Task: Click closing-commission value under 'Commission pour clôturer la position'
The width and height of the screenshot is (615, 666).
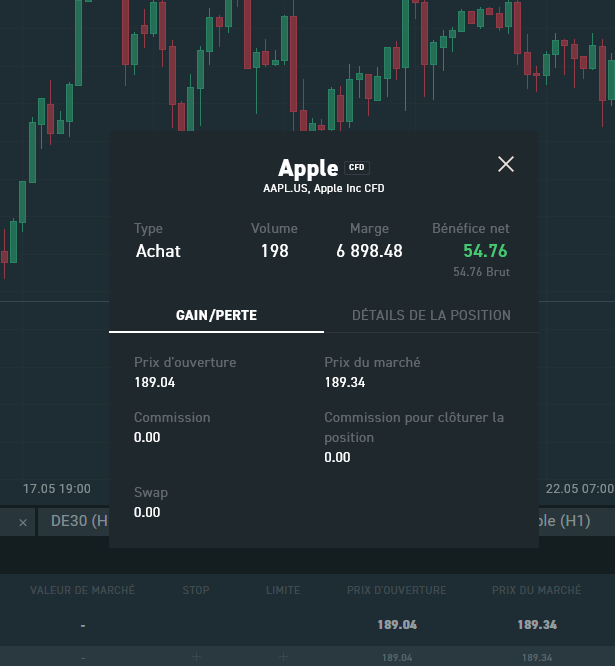Action: pos(337,457)
